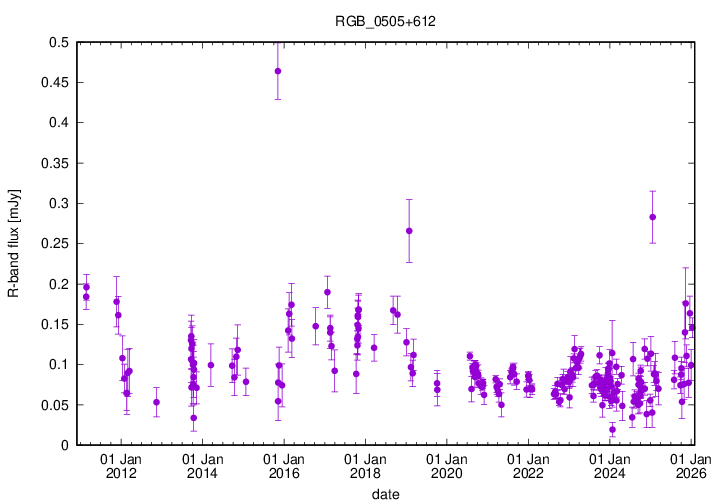720x504 pixels.
Task: Click the 01 Jan 2022 x-axis tick label
Action: [x=528, y=466]
